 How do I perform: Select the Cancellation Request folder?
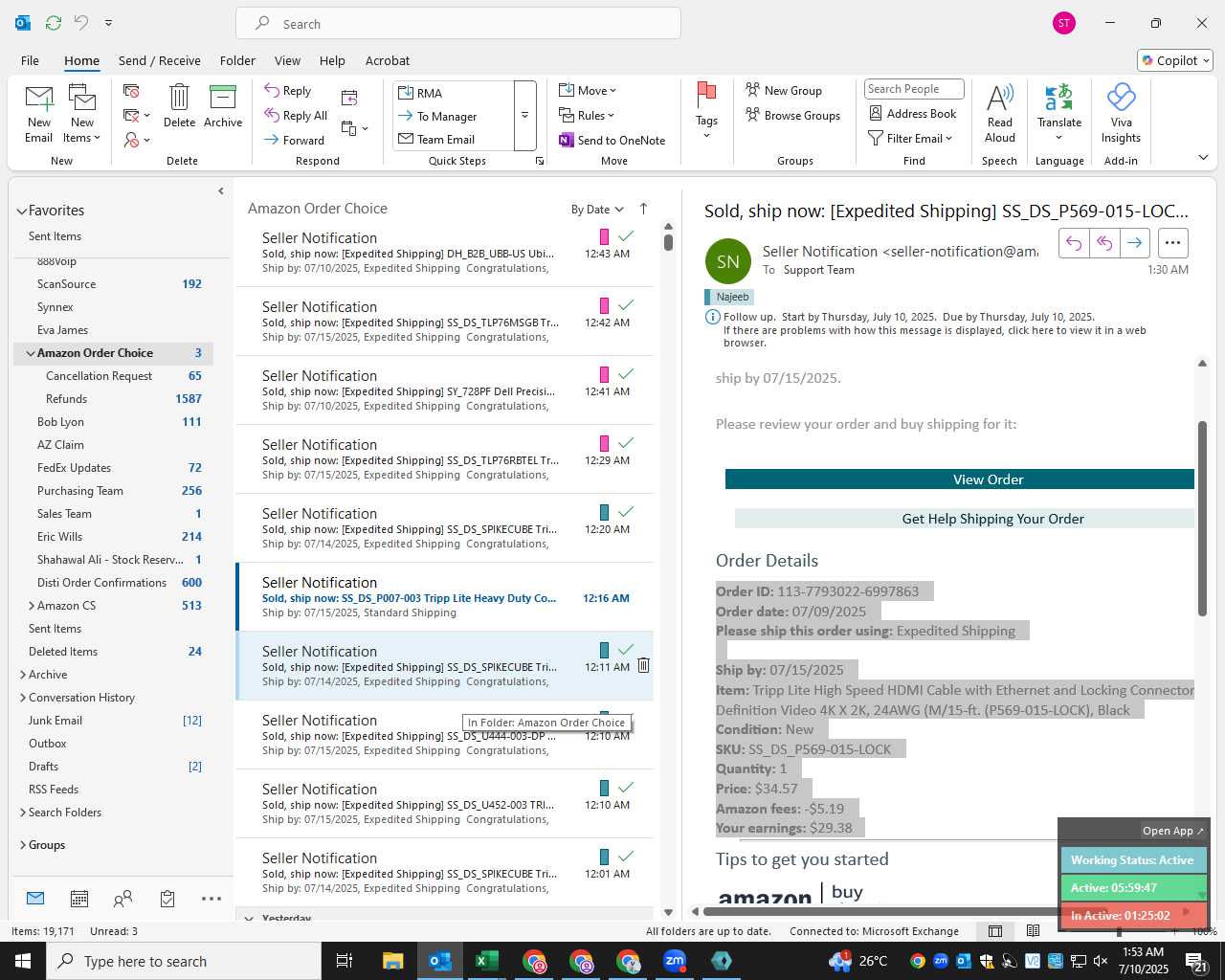point(100,376)
